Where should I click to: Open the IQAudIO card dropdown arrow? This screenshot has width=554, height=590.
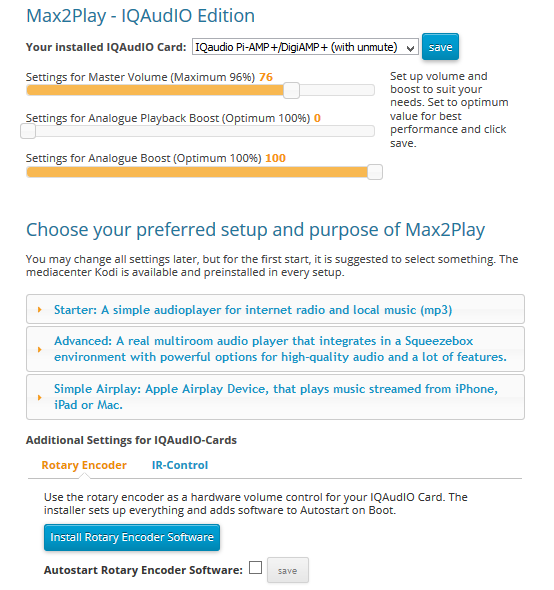coord(410,48)
